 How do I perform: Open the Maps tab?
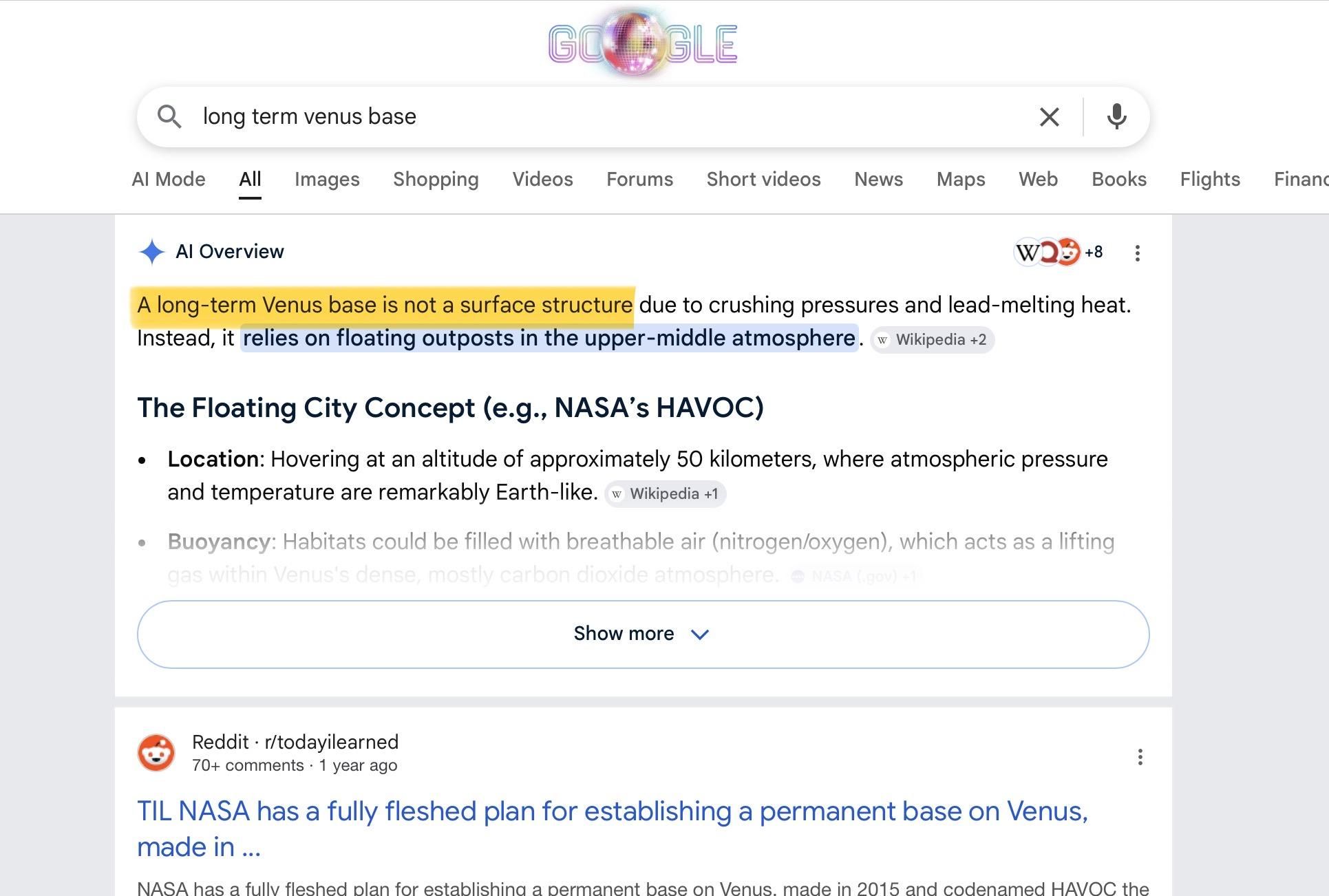[x=961, y=179]
